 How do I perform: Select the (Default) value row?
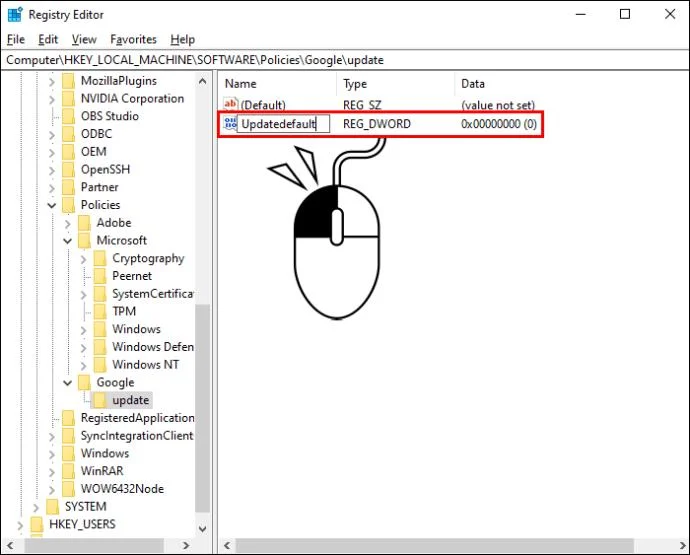(381, 105)
